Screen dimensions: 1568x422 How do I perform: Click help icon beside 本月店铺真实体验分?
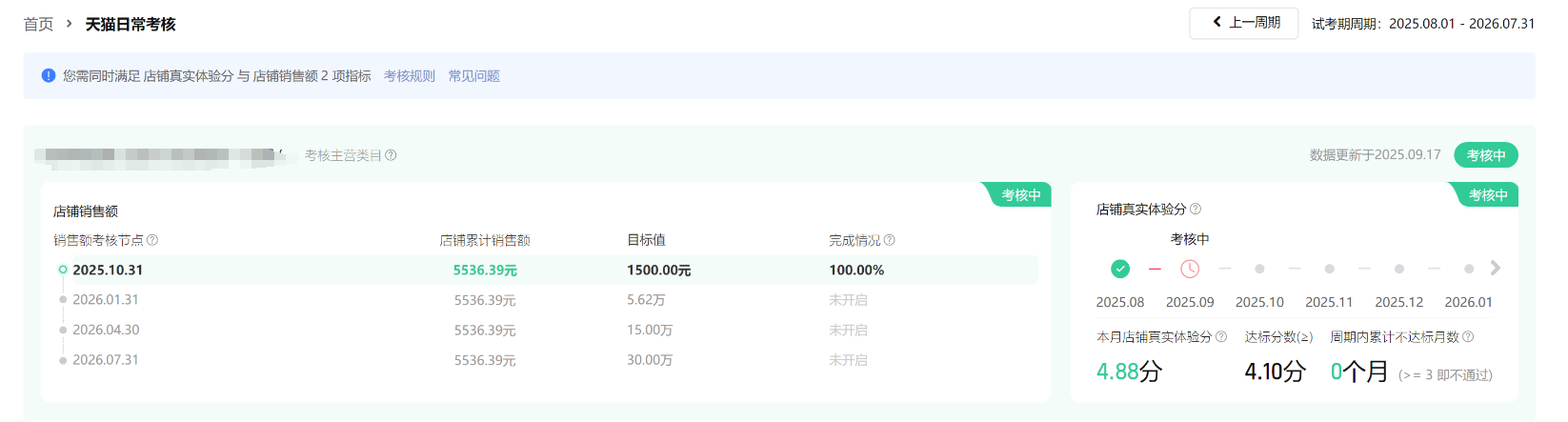pyautogui.click(x=1221, y=336)
